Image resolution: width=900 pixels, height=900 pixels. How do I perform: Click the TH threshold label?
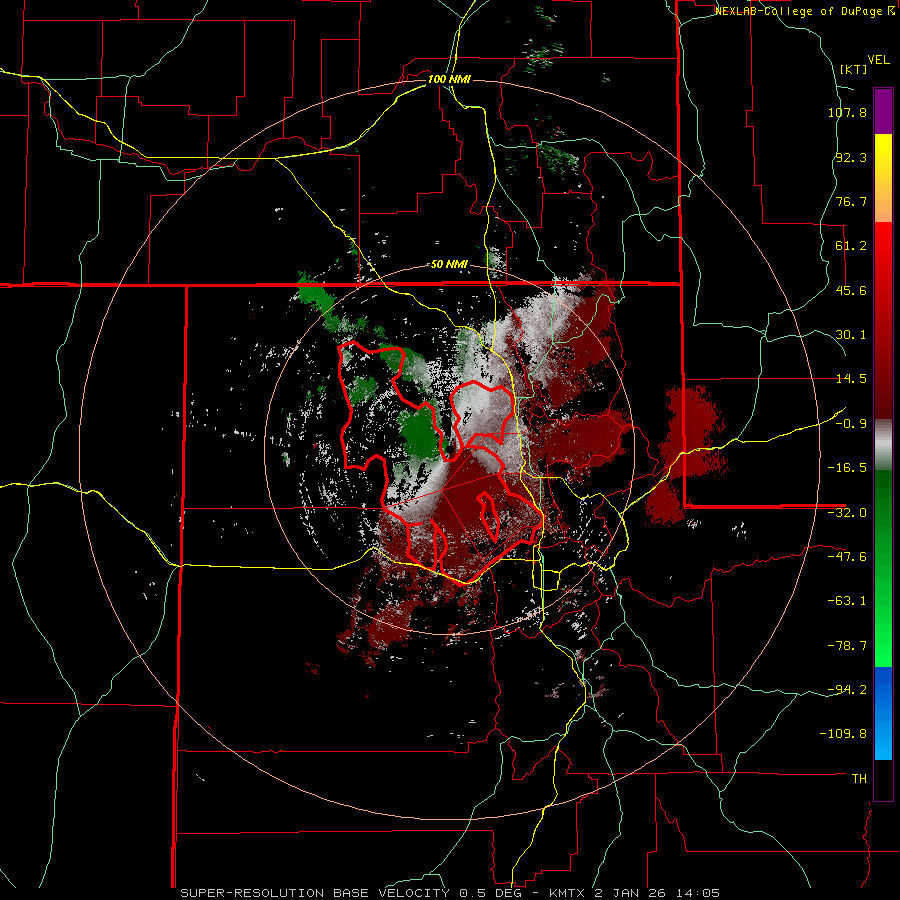859,779
